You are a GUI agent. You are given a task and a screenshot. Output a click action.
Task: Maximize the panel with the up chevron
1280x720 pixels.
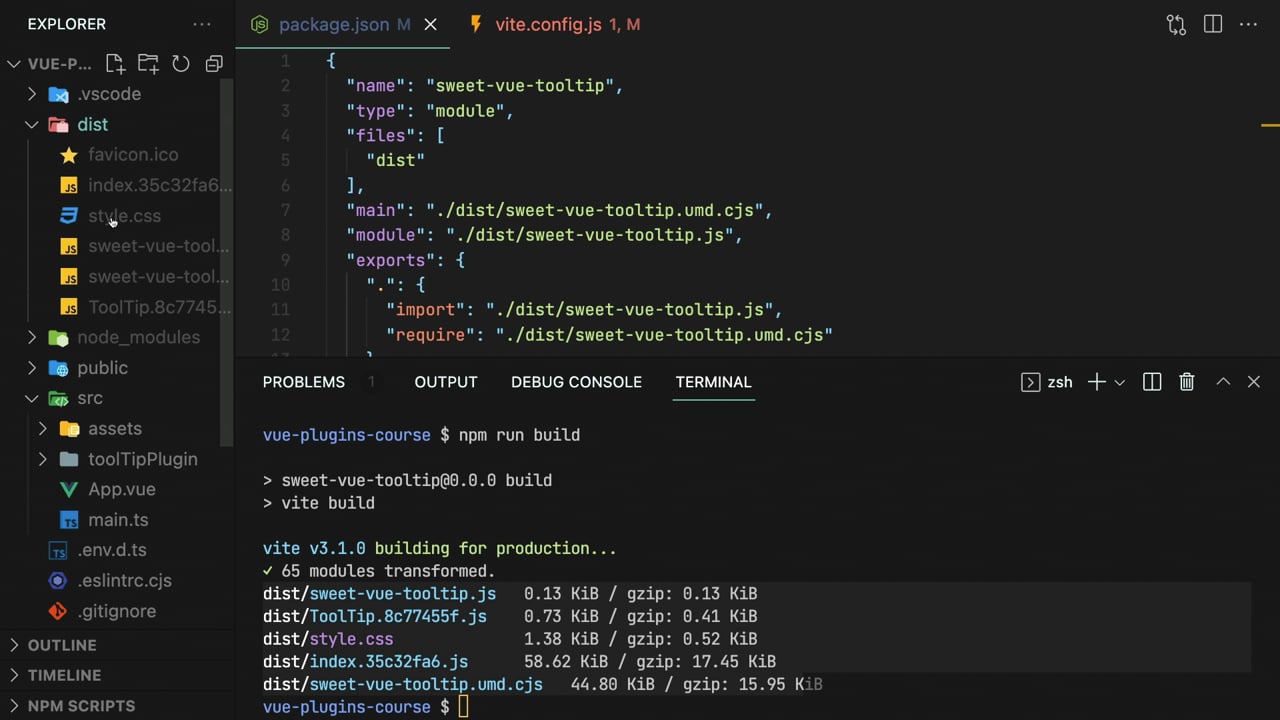point(1223,382)
